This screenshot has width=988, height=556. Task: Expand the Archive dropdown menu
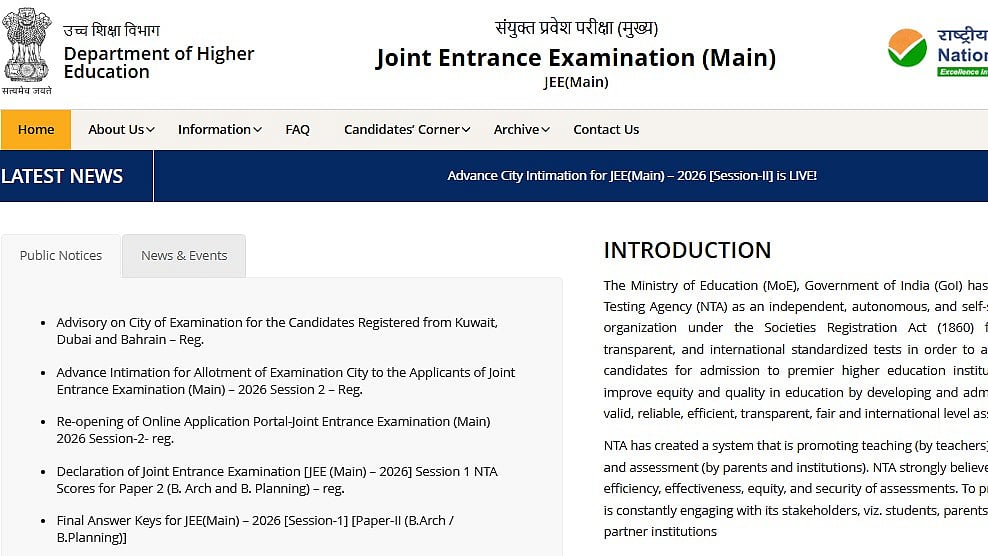pos(522,129)
